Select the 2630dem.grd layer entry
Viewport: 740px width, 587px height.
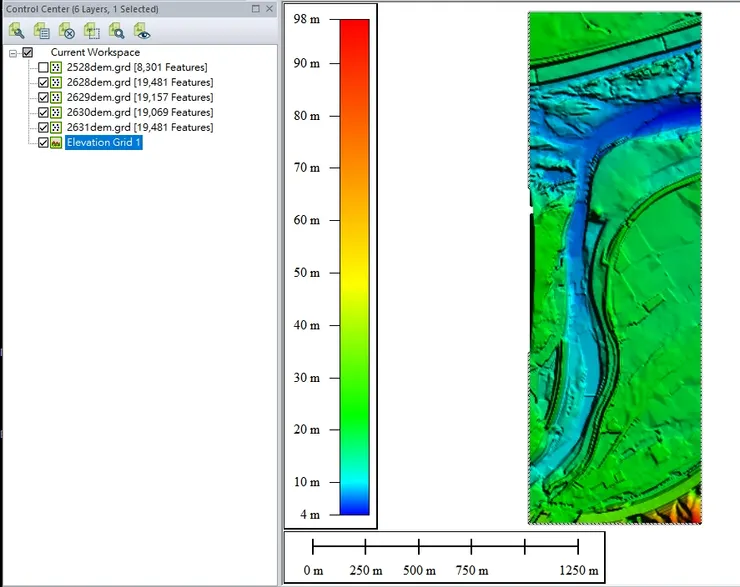pyautogui.click(x=139, y=113)
